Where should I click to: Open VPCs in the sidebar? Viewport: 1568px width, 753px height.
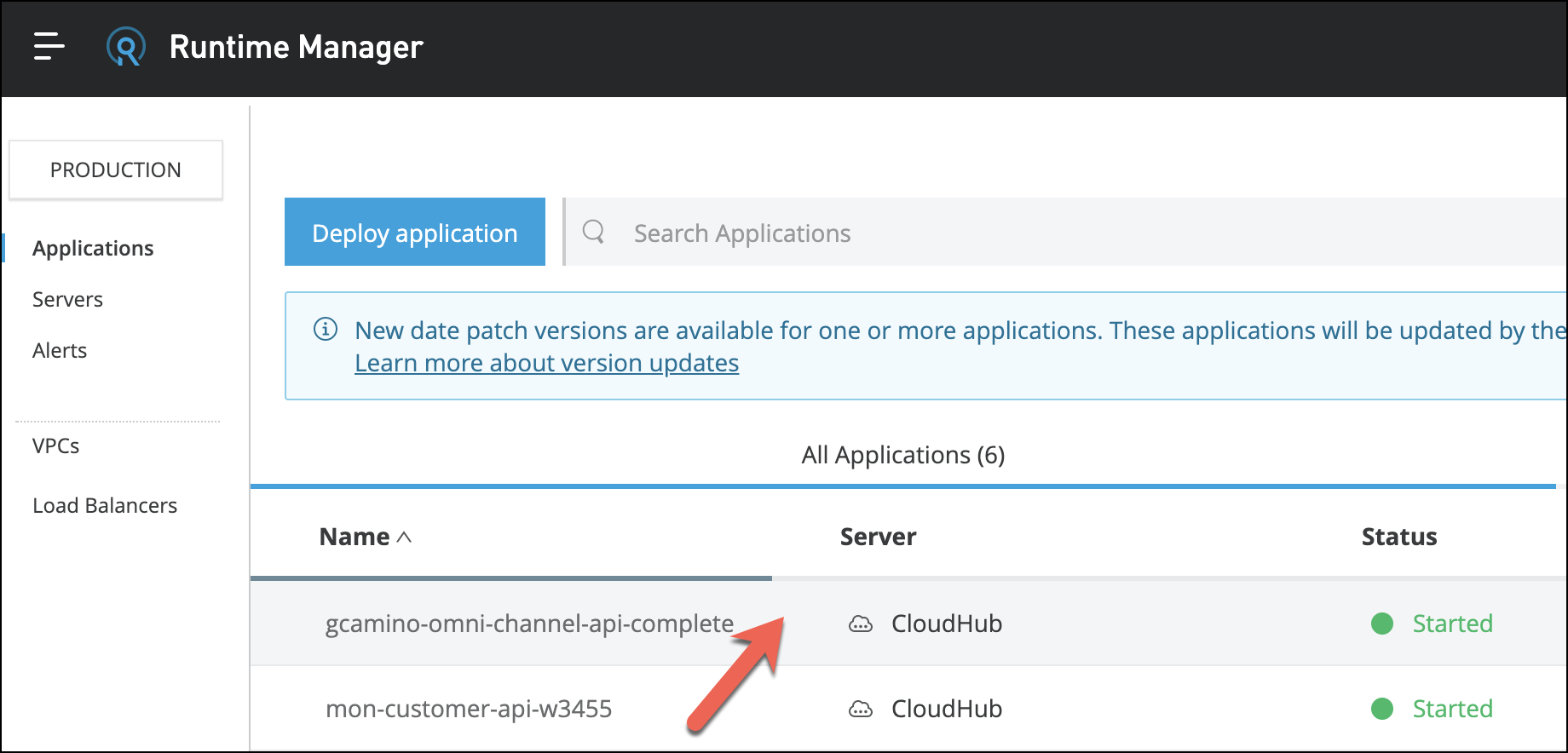tap(55, 445)
